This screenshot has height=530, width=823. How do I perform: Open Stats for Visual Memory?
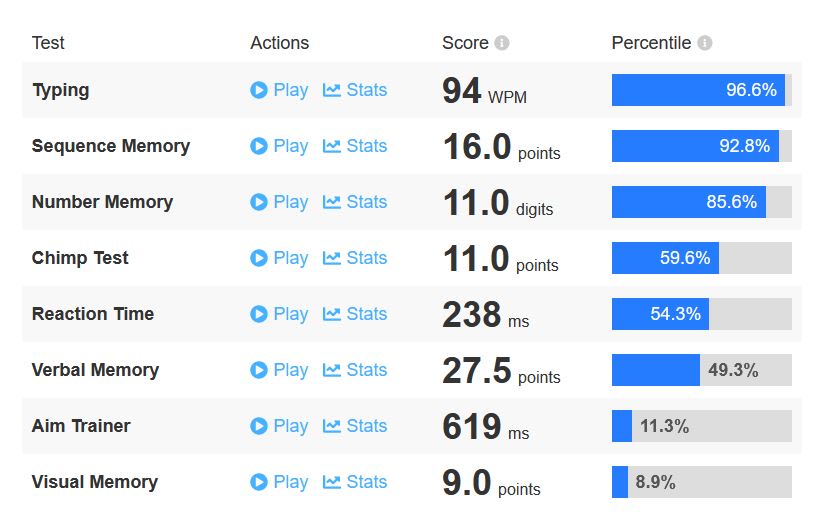pyautogui.click(x=355, y=482)
